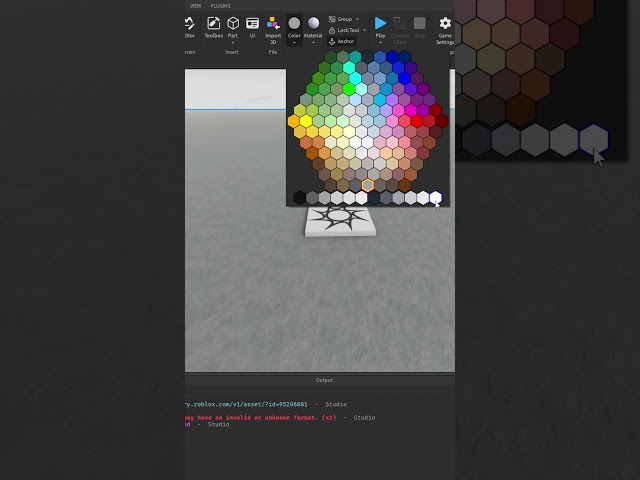Expand the Group dropdown arrow
640x480 pixels.
[358, 19]
